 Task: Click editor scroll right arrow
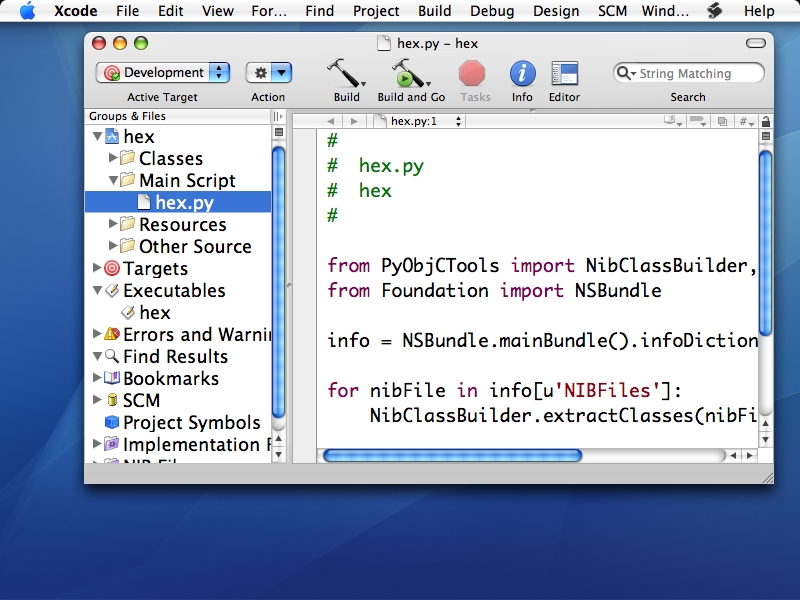[749, 456]
